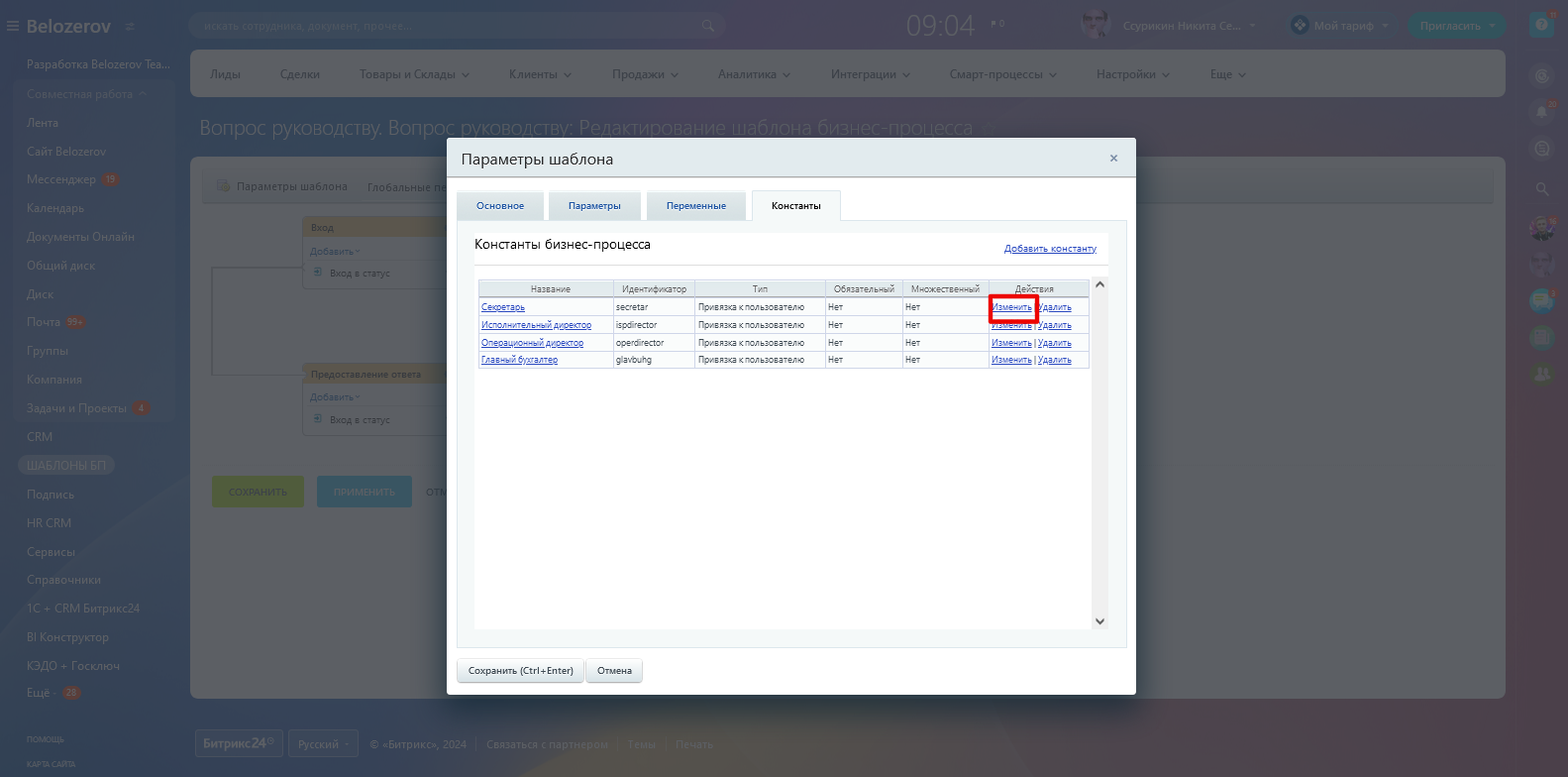The image size is (1568, 777).
Task: Click the Добавить константу link
Action: (x=1050, y=249)
